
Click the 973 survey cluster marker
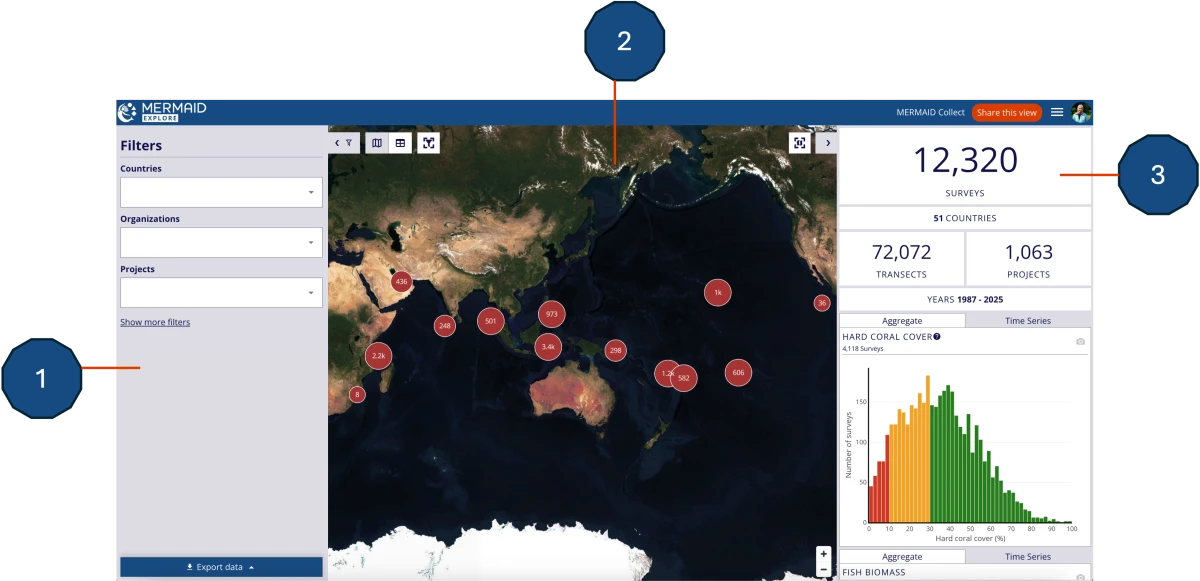click(551, 314)
